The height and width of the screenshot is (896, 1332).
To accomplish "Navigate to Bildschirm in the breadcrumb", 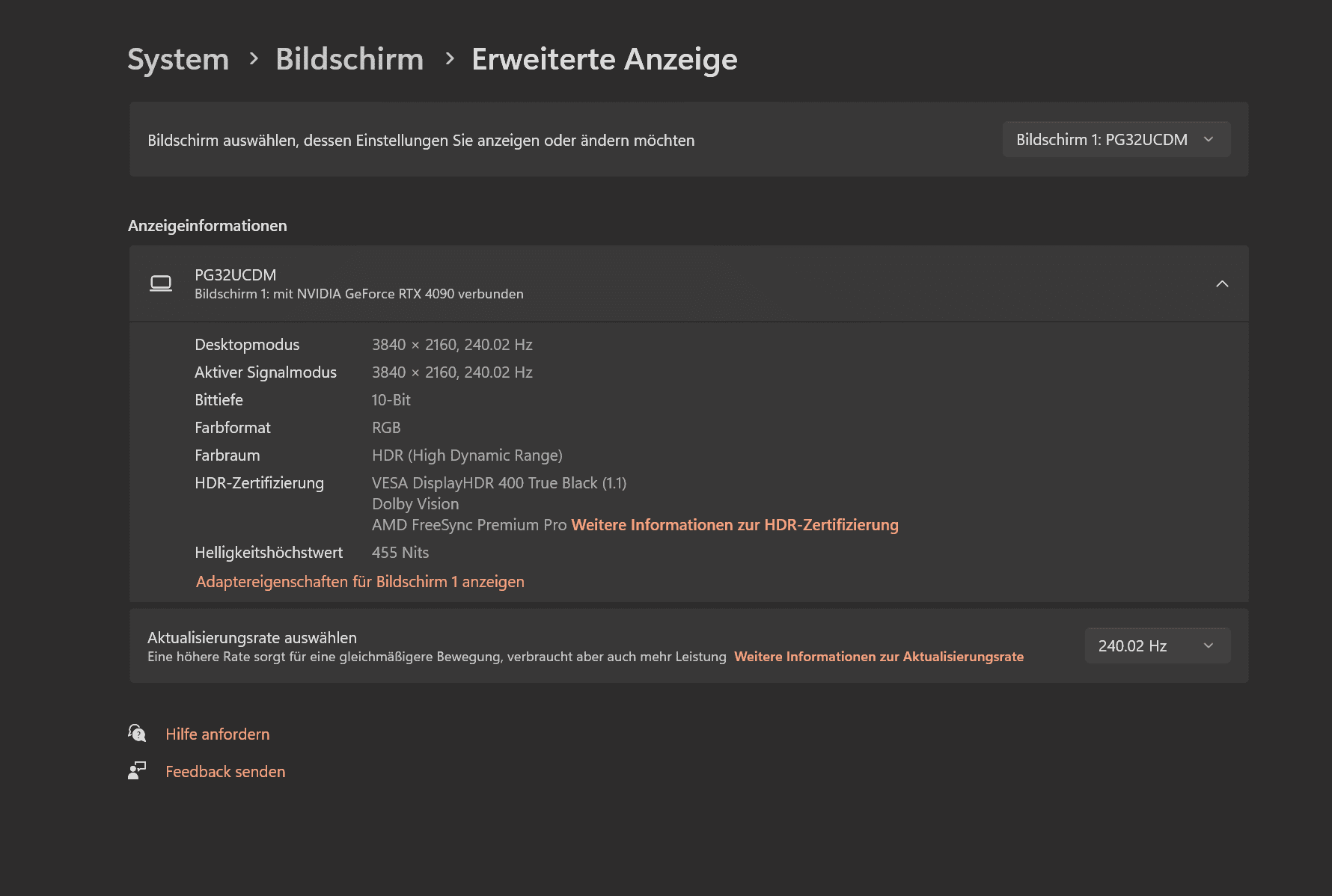I will [349, 59].
